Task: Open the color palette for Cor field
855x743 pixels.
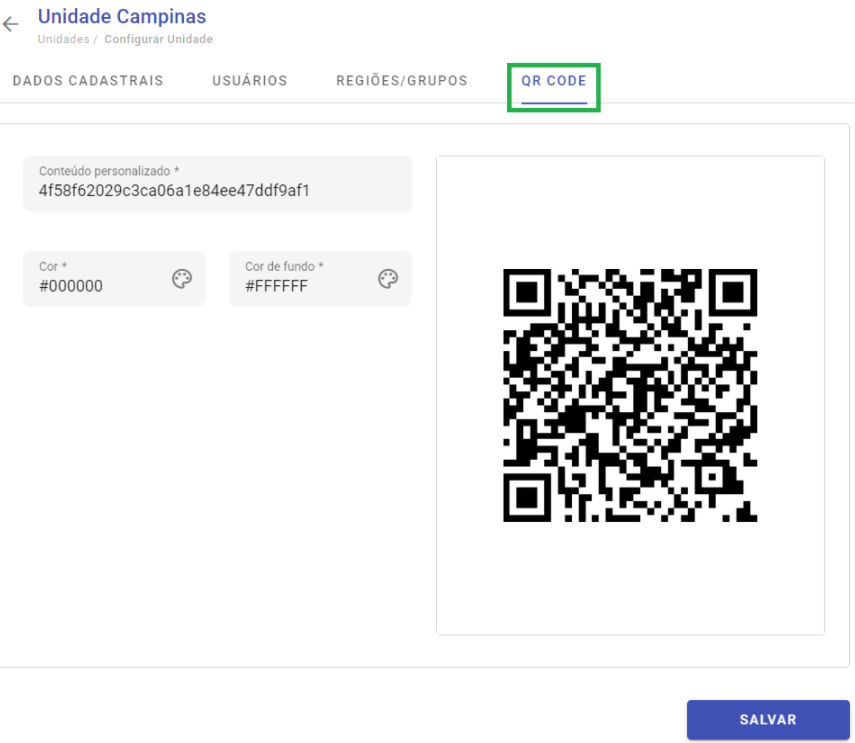Action: point(182,279)
